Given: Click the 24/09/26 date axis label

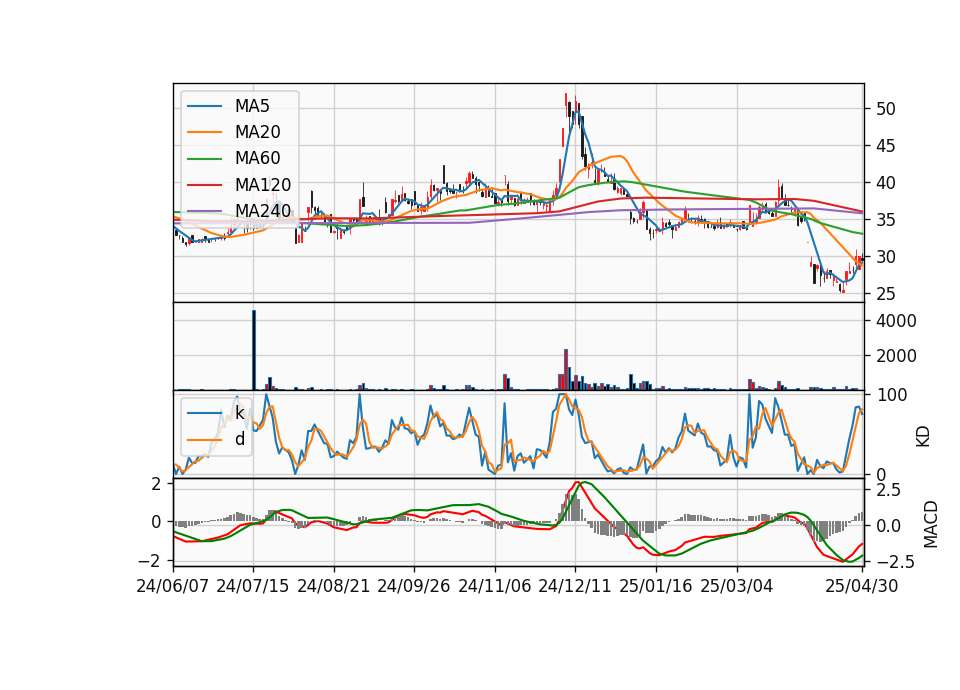Looking at the screenshot, I should pyautogui.click(x=414, y=587).
